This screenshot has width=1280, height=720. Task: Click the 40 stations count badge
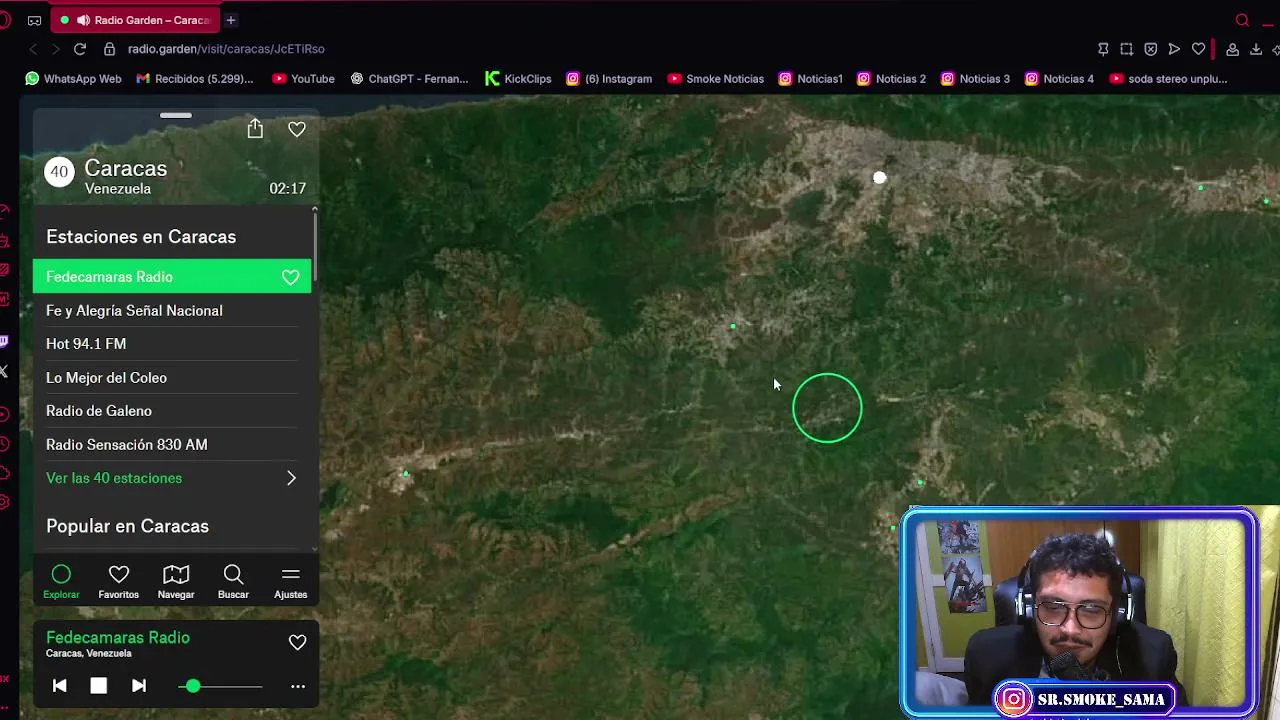[x=59, y=172]
